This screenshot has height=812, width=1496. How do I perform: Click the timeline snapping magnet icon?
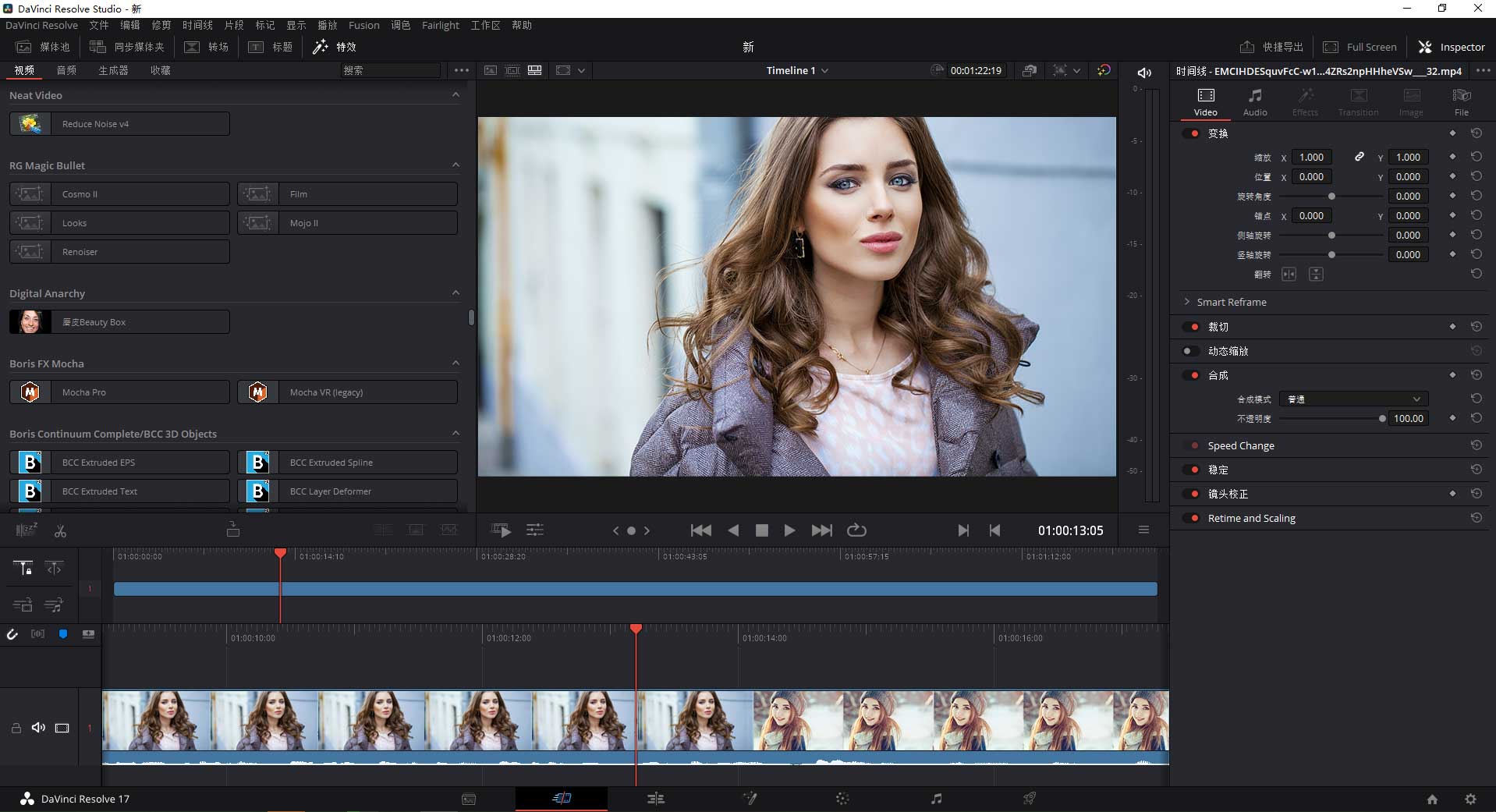tap(12, 634)
